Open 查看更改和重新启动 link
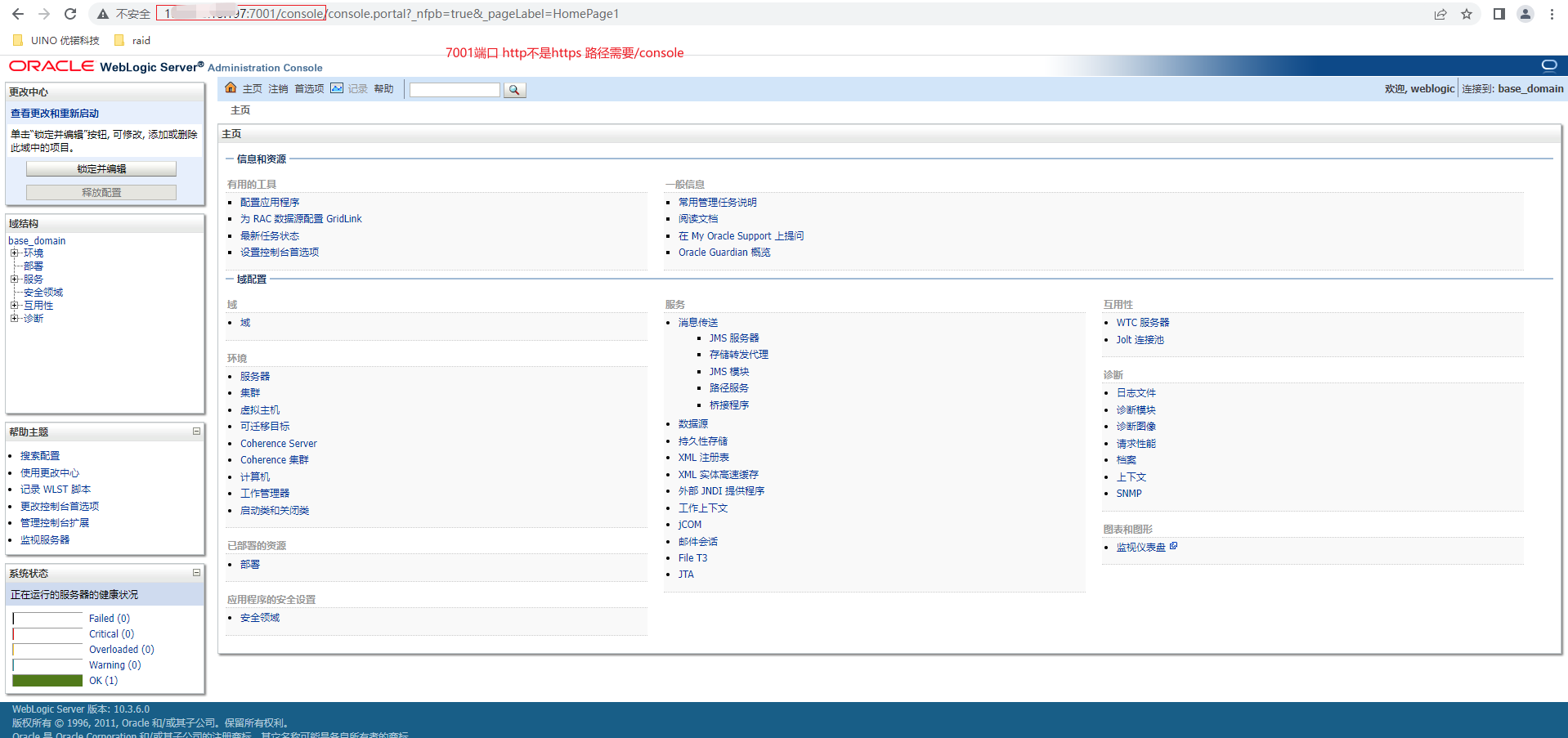Image resolution: width=1568 pixels, height=738 pixels. [55, 114]
